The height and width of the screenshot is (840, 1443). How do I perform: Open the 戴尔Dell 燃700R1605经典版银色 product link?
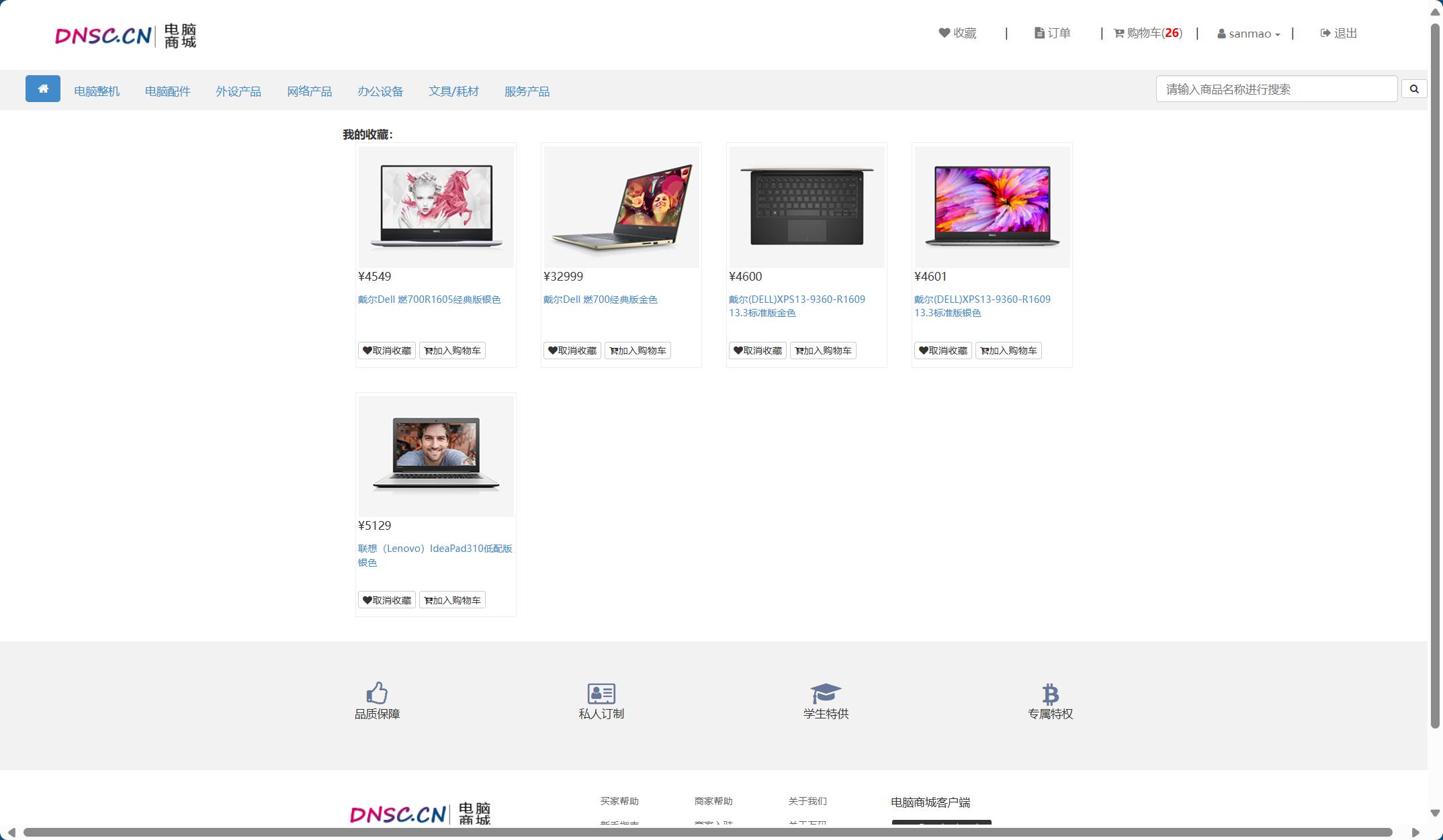429,299
